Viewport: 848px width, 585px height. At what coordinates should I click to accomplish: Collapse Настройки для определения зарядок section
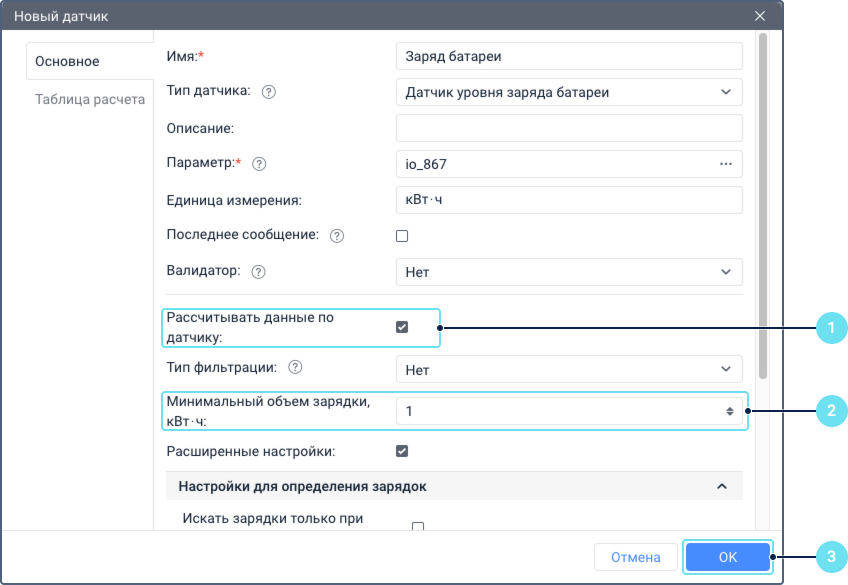pyautogui.click(x=722, y=487)
